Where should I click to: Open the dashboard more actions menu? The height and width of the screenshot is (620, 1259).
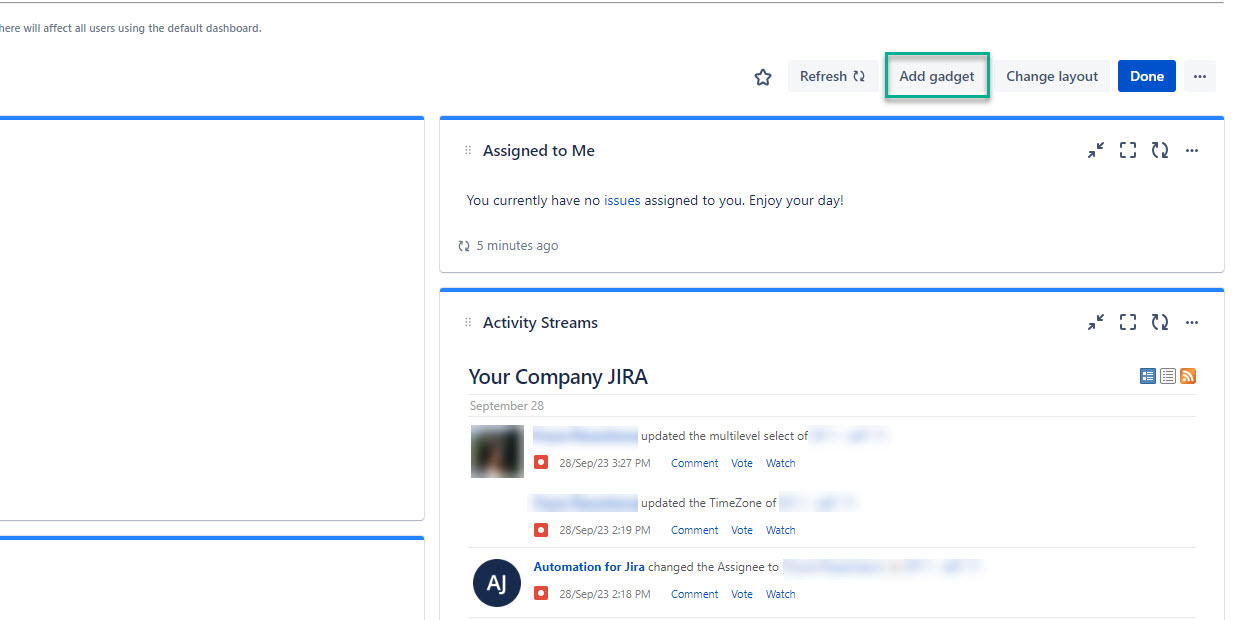click(1200, 77)
